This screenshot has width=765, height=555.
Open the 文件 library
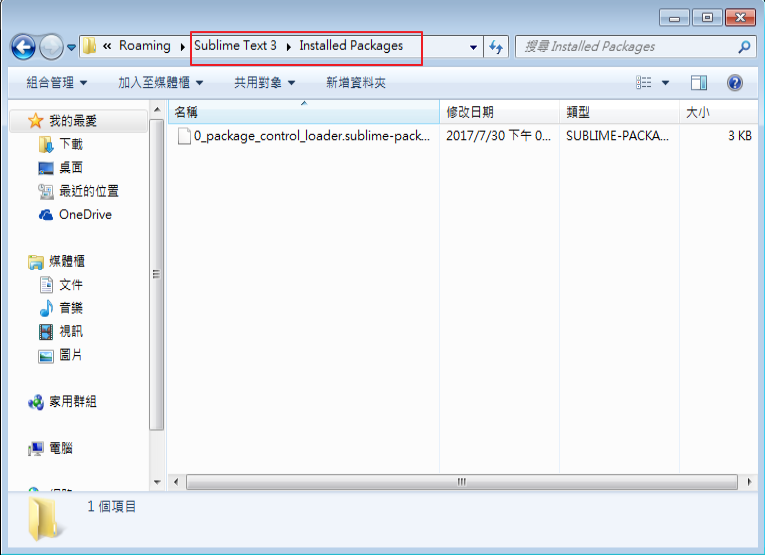[71, 284]
